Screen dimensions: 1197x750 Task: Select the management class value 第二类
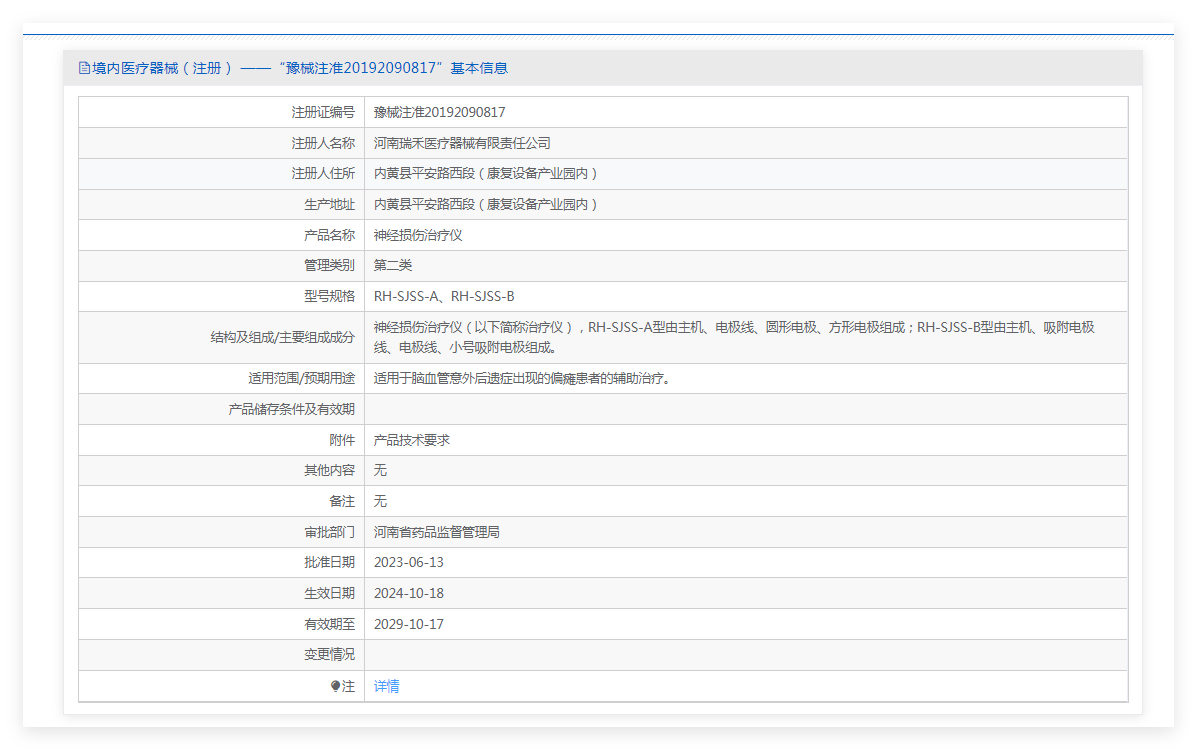[392, 265]
